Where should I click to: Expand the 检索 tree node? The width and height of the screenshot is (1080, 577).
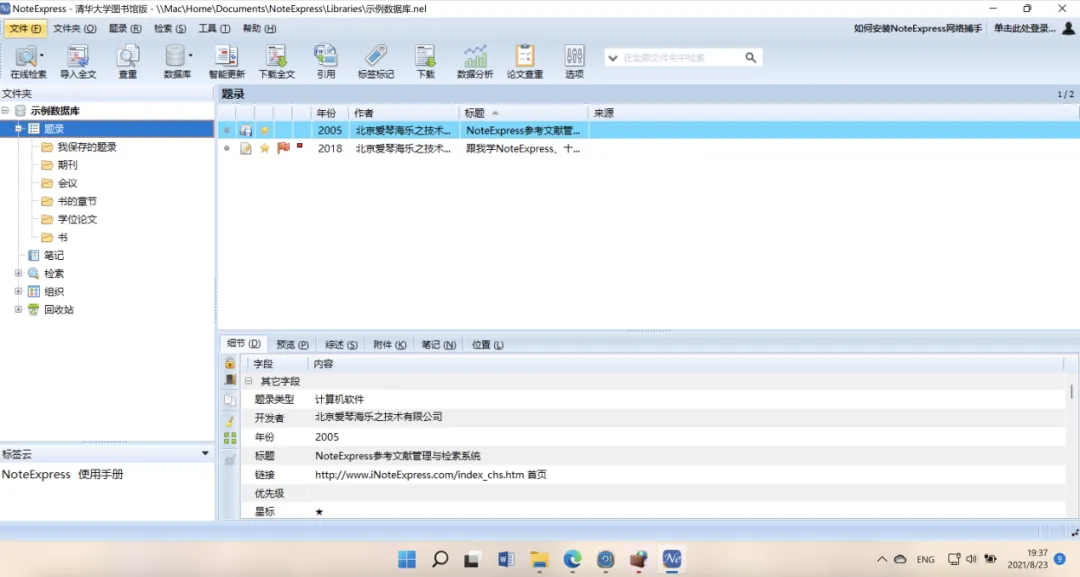pyautogui.click(x=19, y=273)
